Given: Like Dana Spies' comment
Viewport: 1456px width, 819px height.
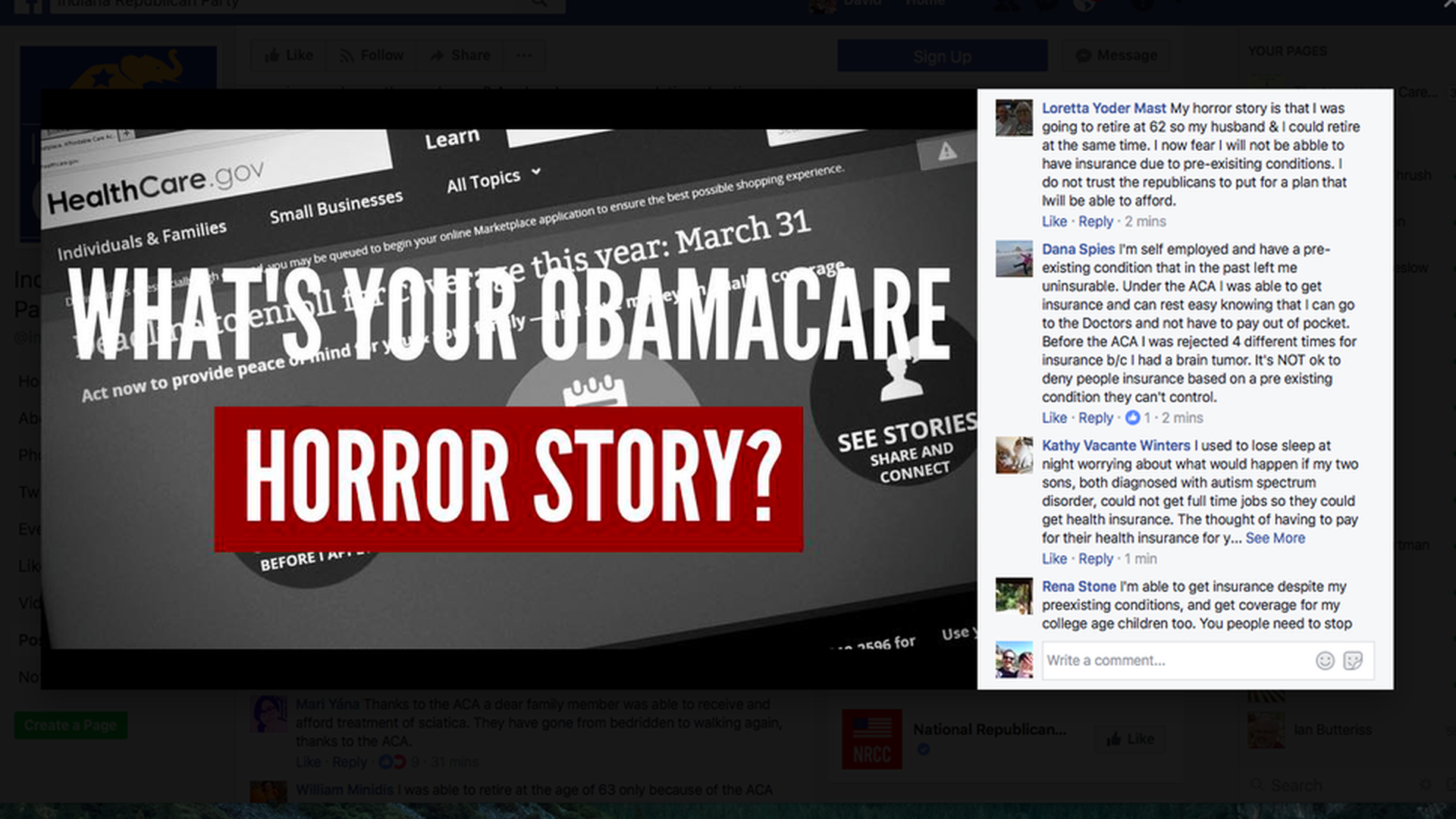Looking at the screenshot, I should click(1054, 418).
